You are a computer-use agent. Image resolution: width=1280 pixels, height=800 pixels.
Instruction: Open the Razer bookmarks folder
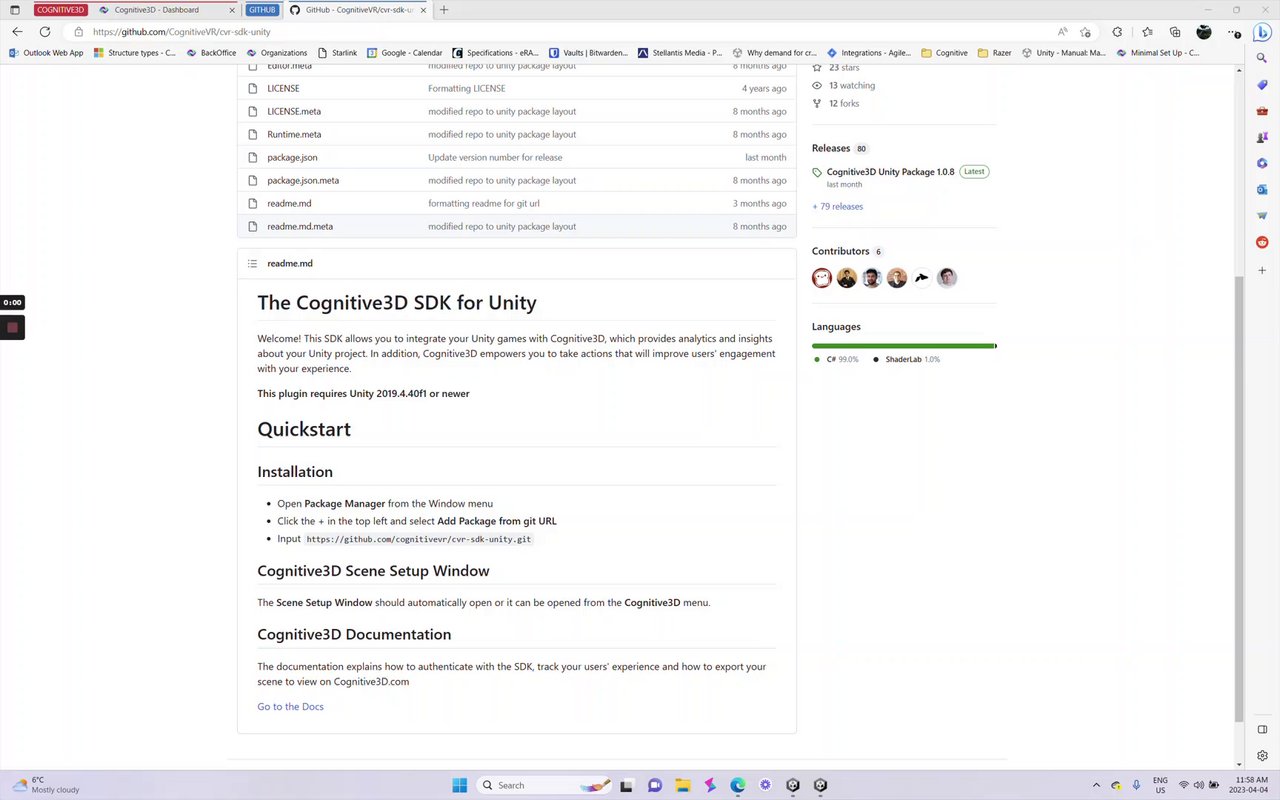[x=995, y=53]
